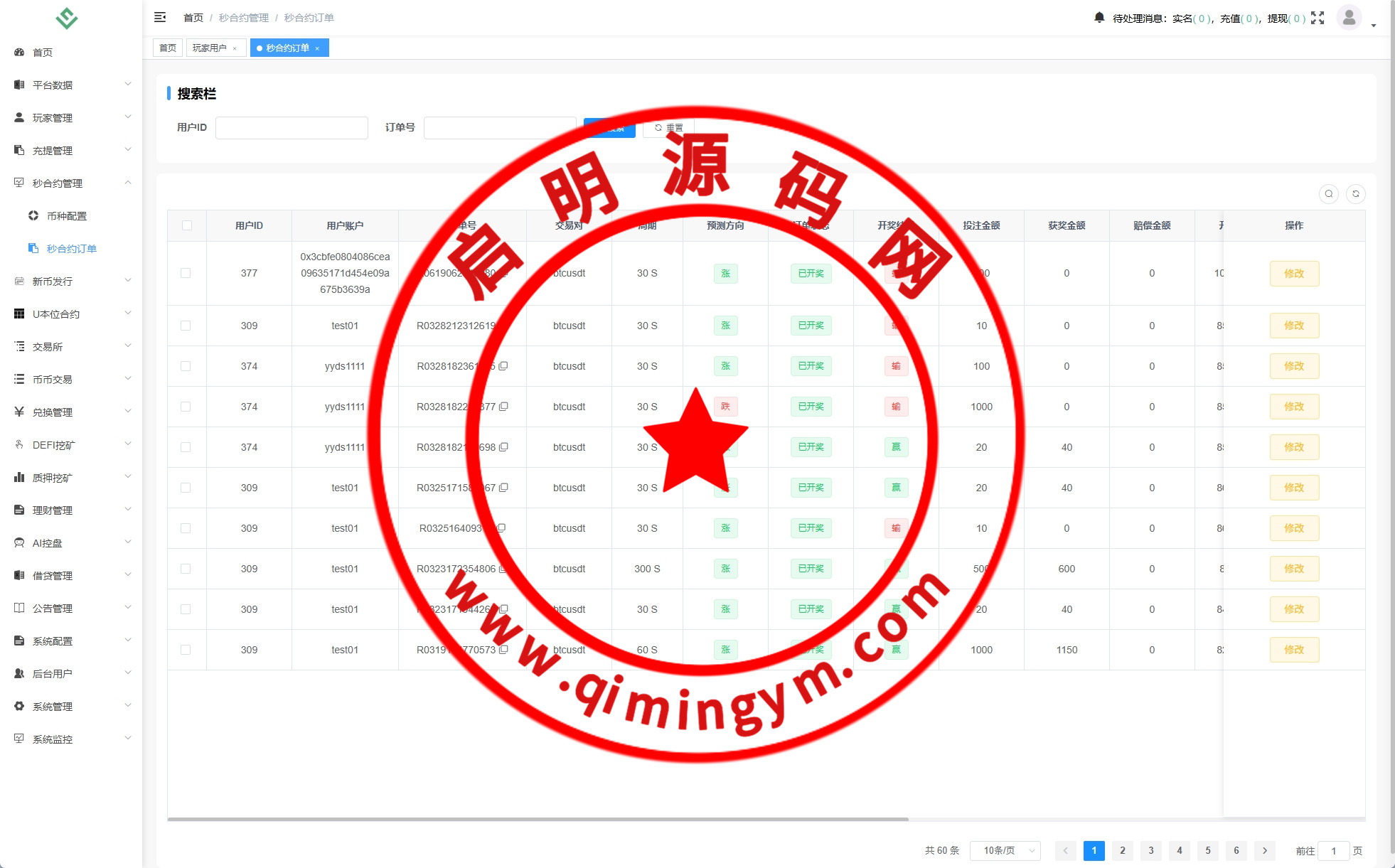Toggle the fullscreen icon in header
1395x868 pixels.
(x=1317, y=18)
